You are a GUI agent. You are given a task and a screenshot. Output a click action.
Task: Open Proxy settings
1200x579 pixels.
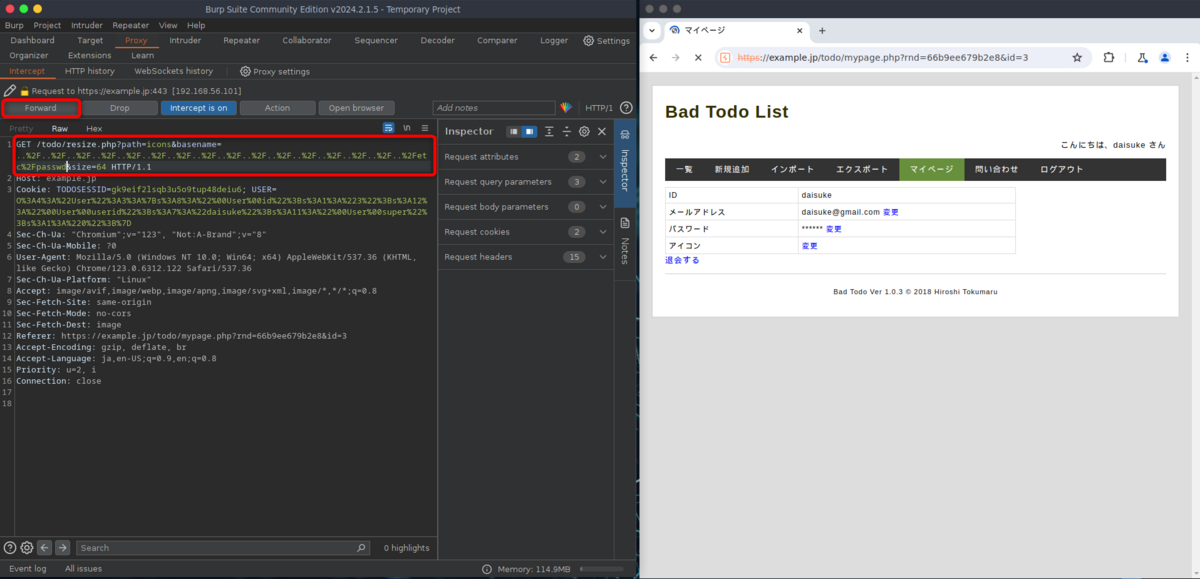coord(275,71)
